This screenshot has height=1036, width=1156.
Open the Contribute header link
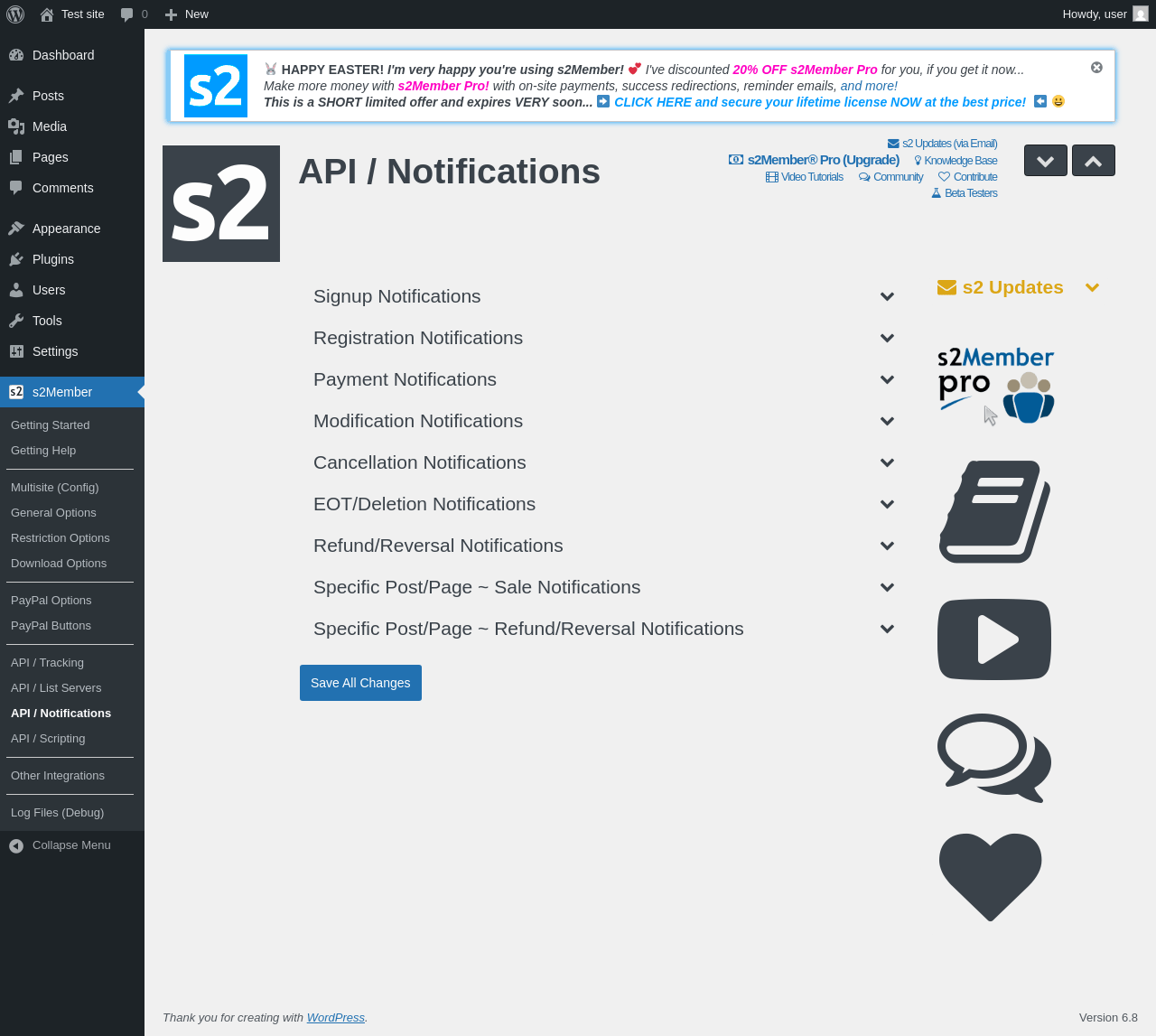point(968,177)
